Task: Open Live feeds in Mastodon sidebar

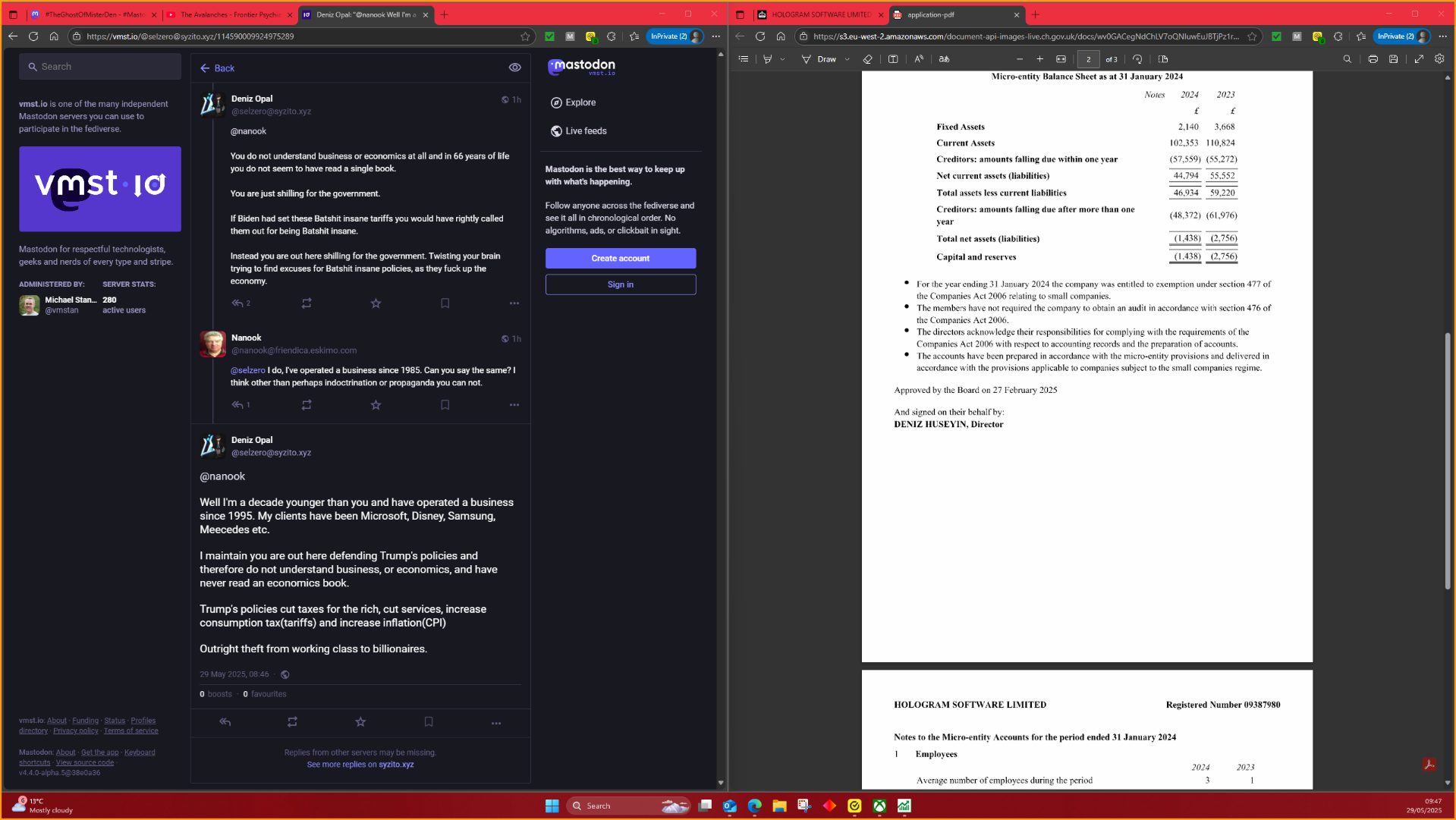Action: 578,131
